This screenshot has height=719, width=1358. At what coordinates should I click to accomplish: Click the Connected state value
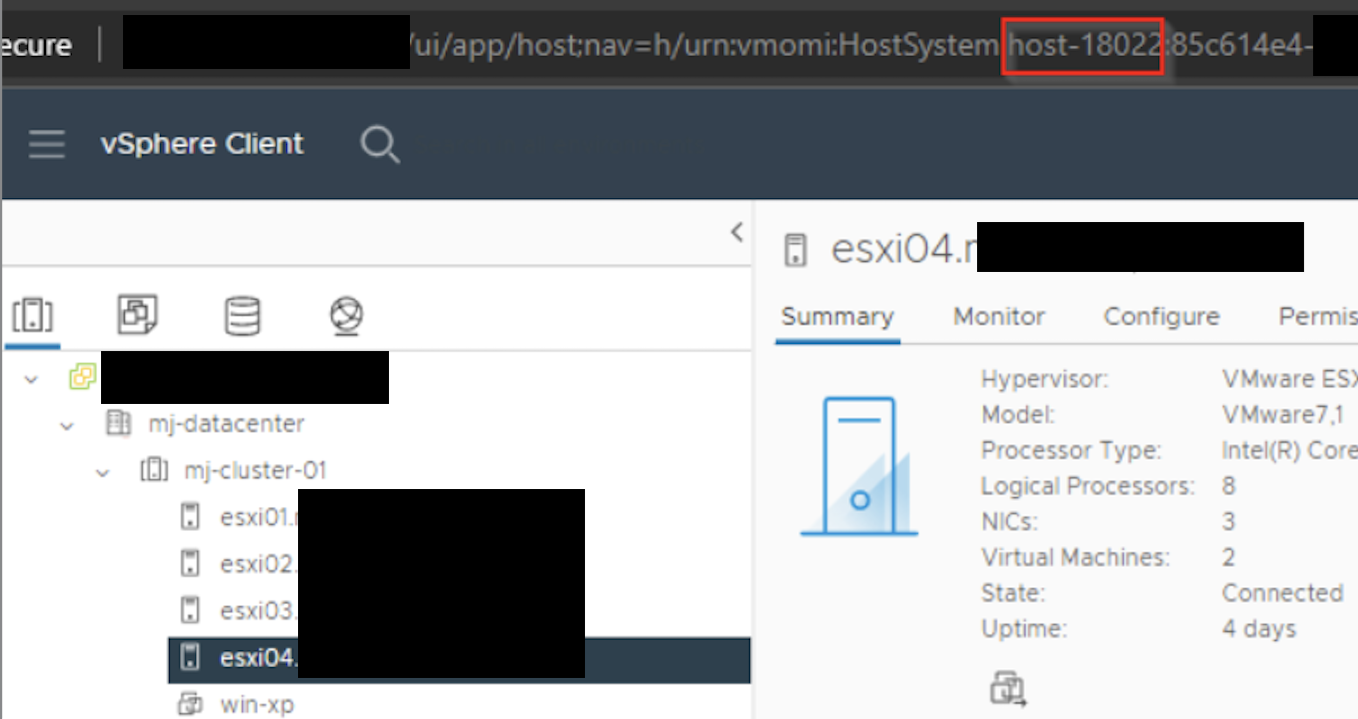tap(1282, 593)
